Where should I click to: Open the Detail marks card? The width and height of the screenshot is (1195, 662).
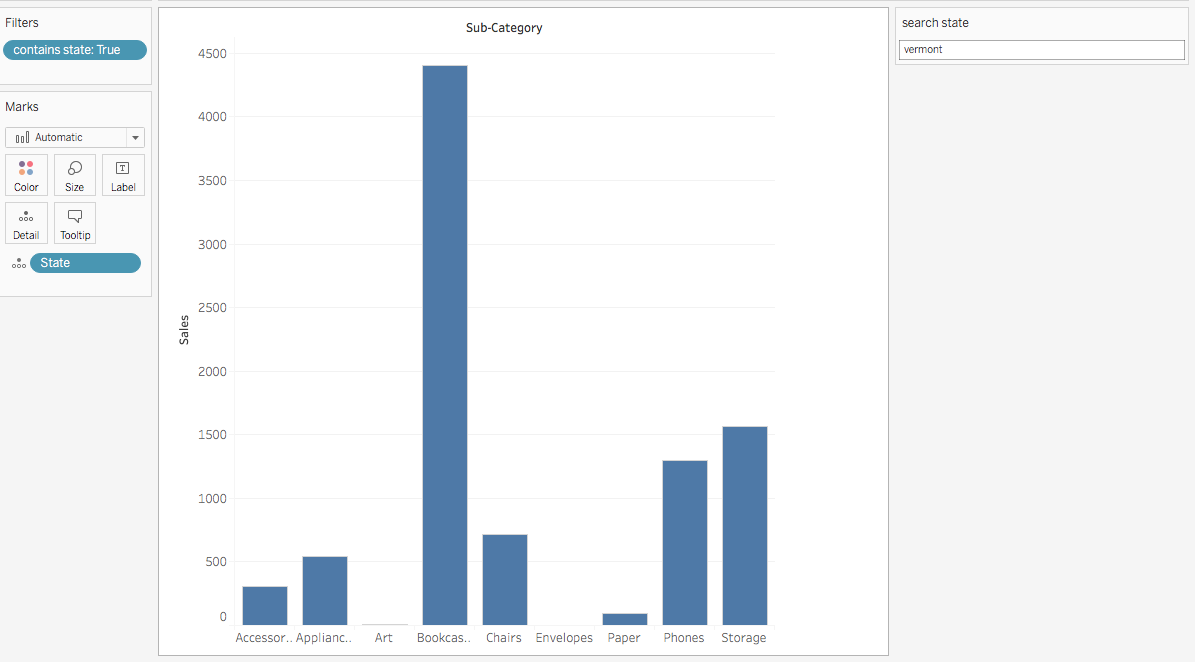click(26, 223)
